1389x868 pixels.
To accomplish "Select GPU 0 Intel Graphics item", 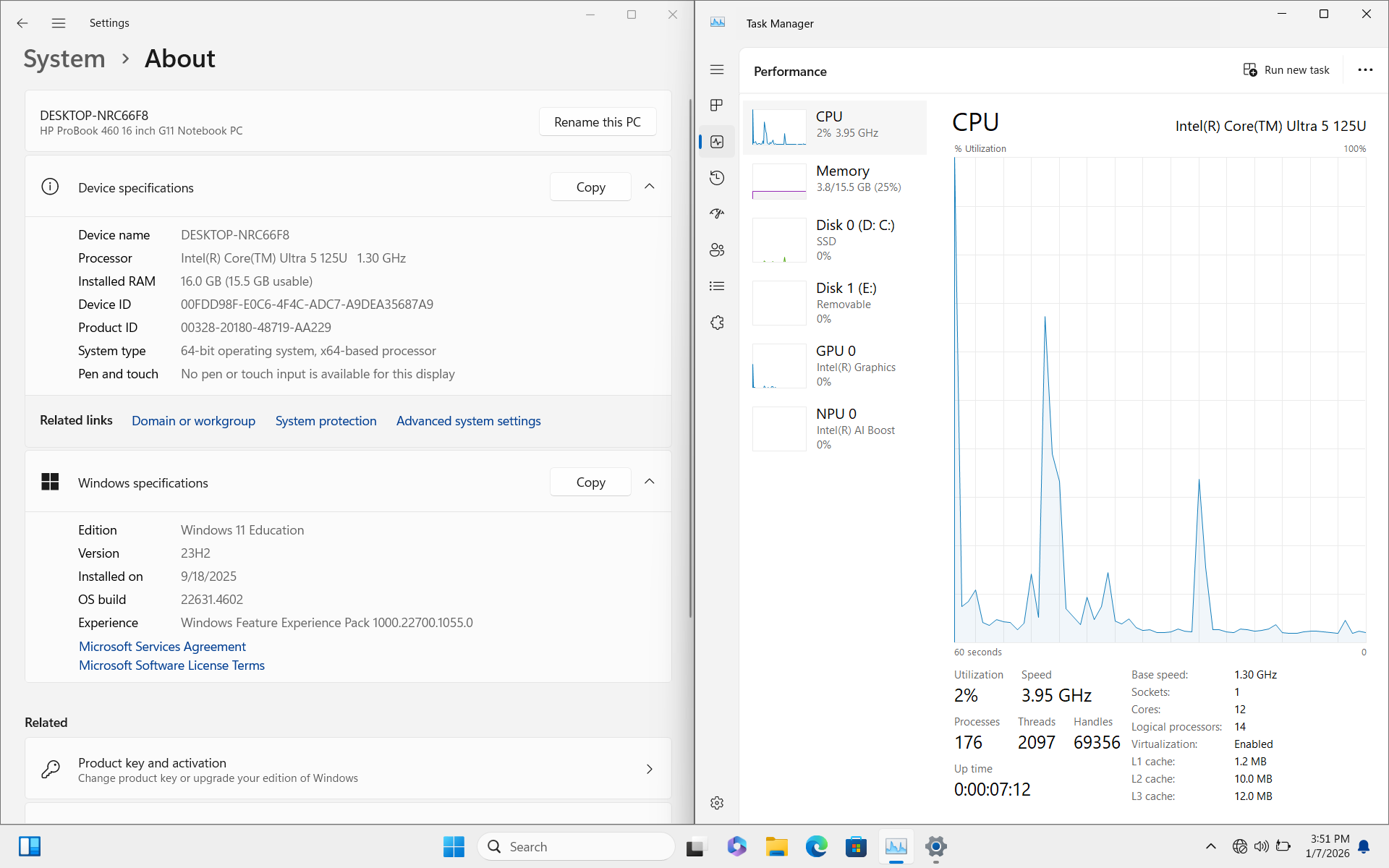I will [x=834, y=365].
